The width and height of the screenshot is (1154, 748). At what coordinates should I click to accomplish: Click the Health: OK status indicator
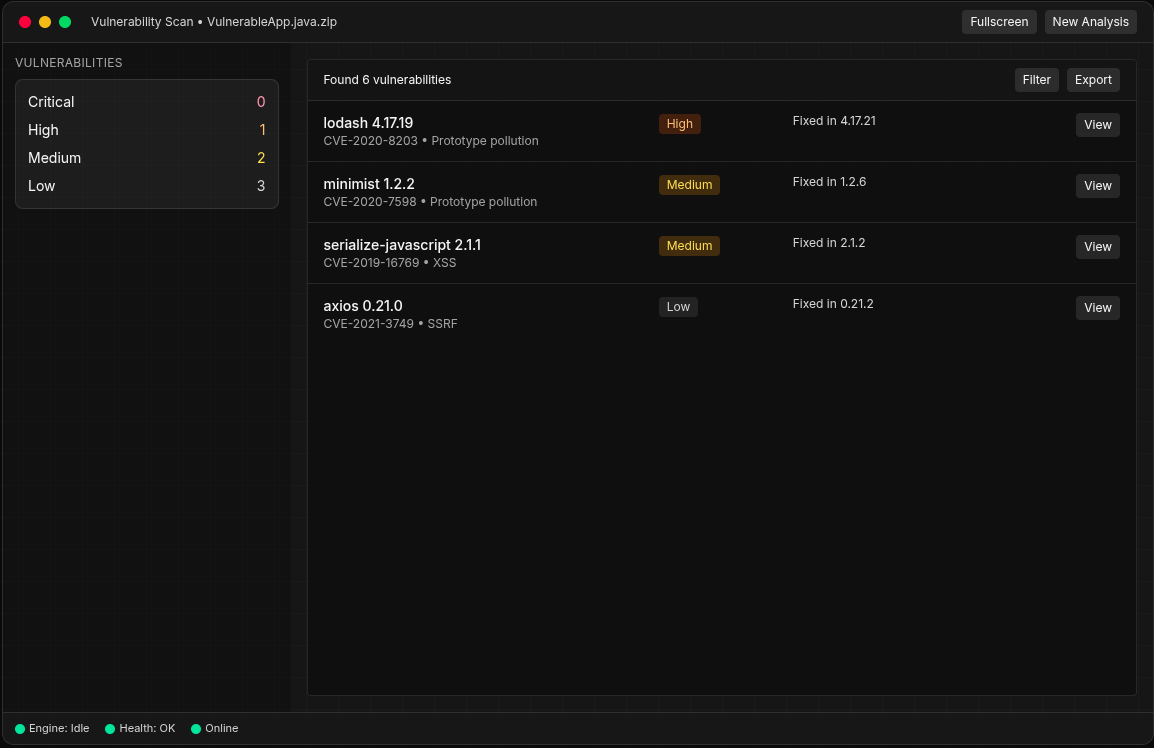click(140, 729)
